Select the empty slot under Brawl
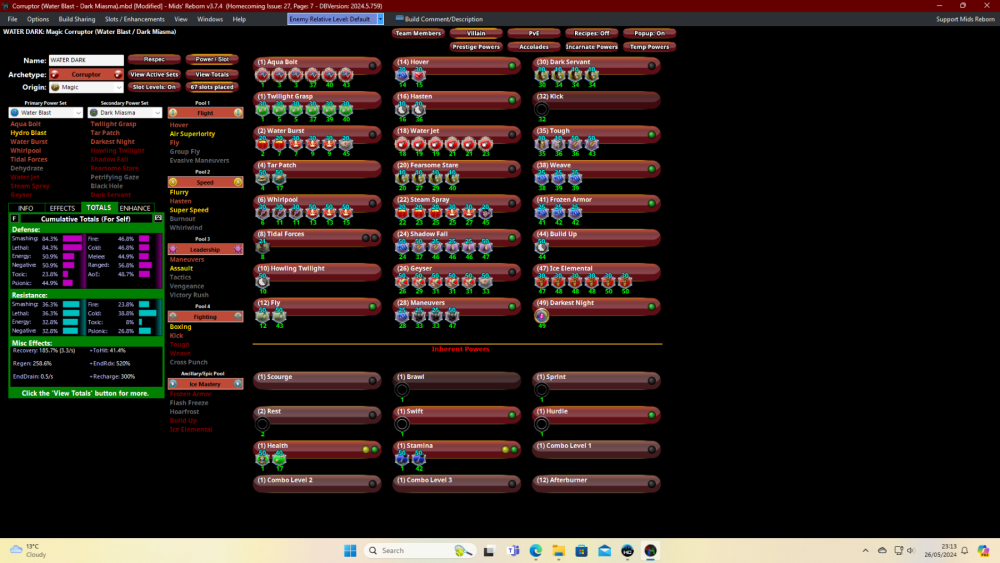The height and width of the screenshot is (563, 1000). (x=402, y=389)
